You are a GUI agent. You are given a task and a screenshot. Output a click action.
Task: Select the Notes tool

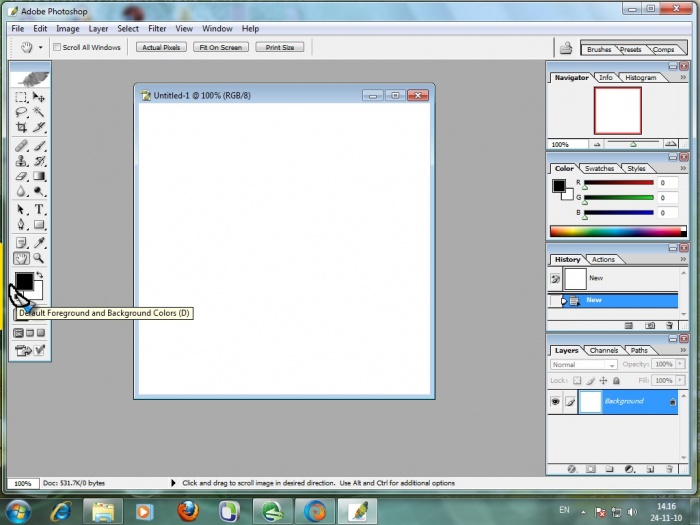[x=21, y=243]
